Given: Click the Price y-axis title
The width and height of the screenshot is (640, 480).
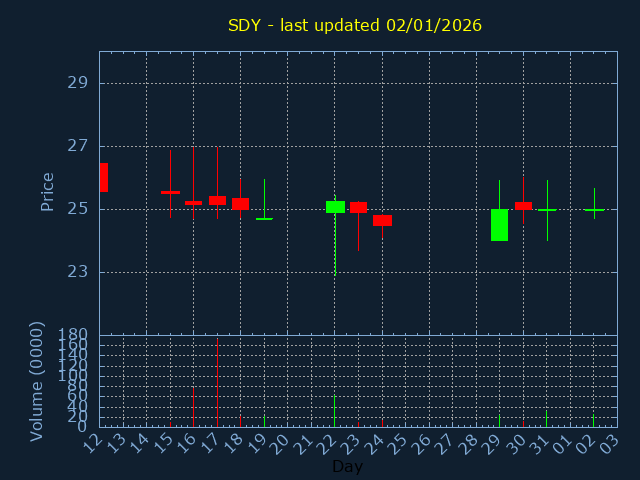Looking at the screenshot, I should pos(47,191).
